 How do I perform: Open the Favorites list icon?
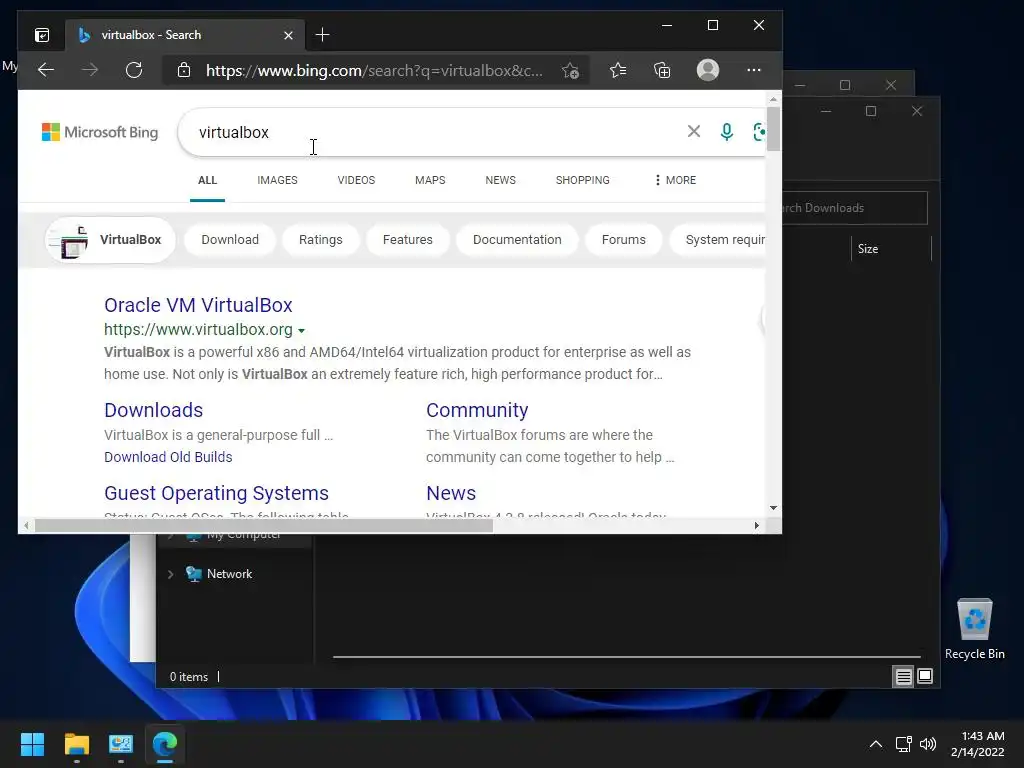[618, 70]
